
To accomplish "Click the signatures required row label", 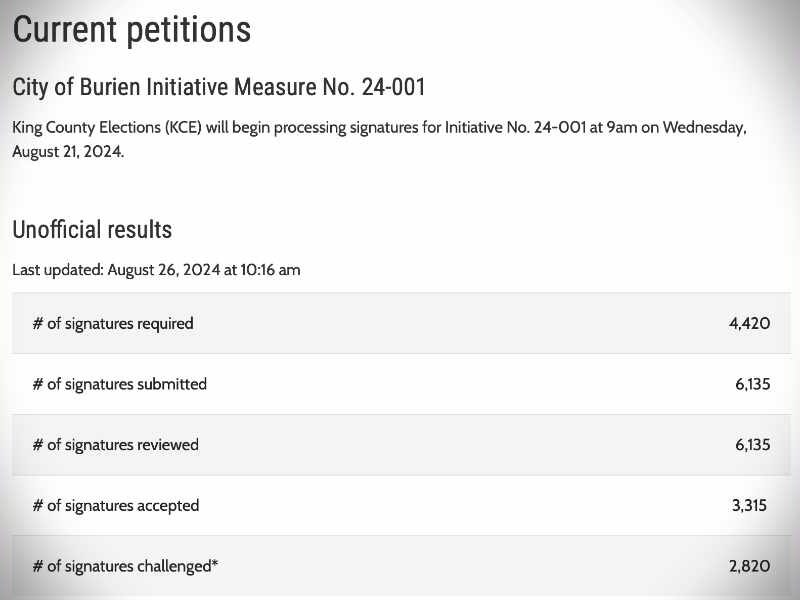I will tap(113, 323).
